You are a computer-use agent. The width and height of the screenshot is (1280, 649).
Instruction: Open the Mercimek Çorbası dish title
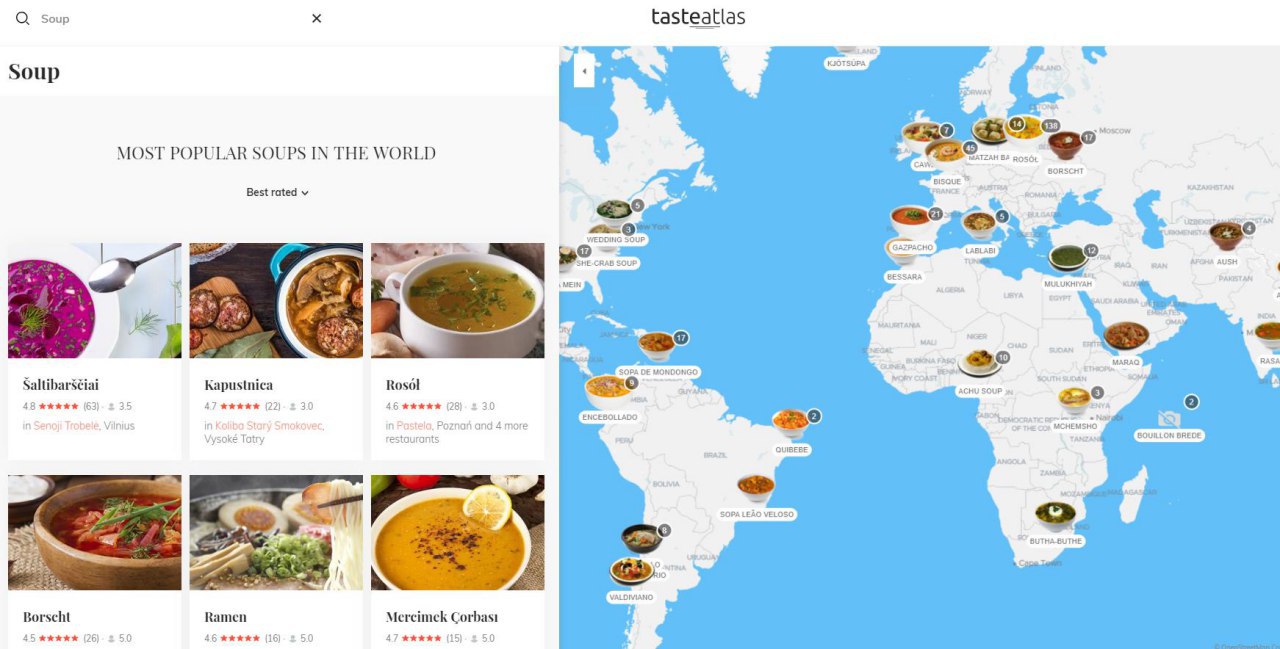[x=442, y=616]
